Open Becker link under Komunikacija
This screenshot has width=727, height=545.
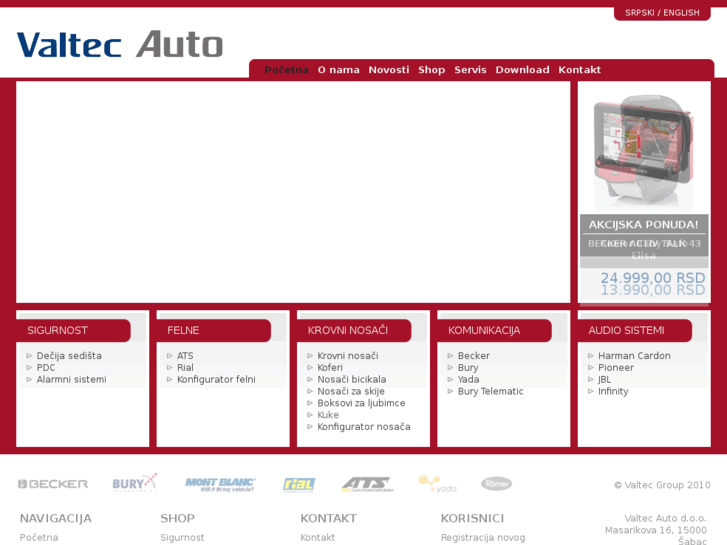pos(473,356)
